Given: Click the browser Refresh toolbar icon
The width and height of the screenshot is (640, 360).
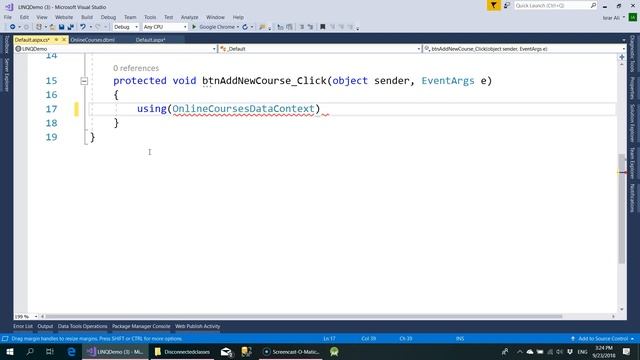Looking at the screenshot, I should 245,27.
